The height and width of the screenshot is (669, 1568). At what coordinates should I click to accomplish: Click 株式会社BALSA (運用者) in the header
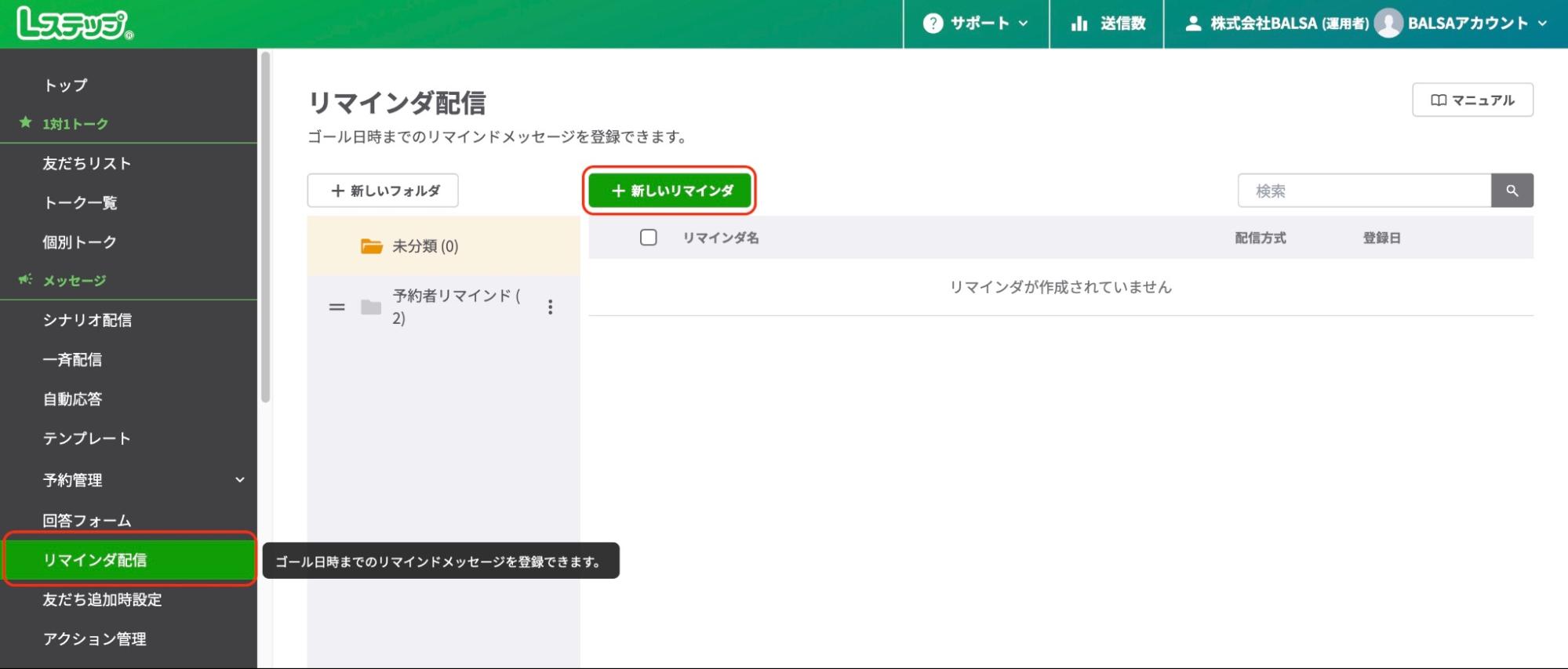1289,24
